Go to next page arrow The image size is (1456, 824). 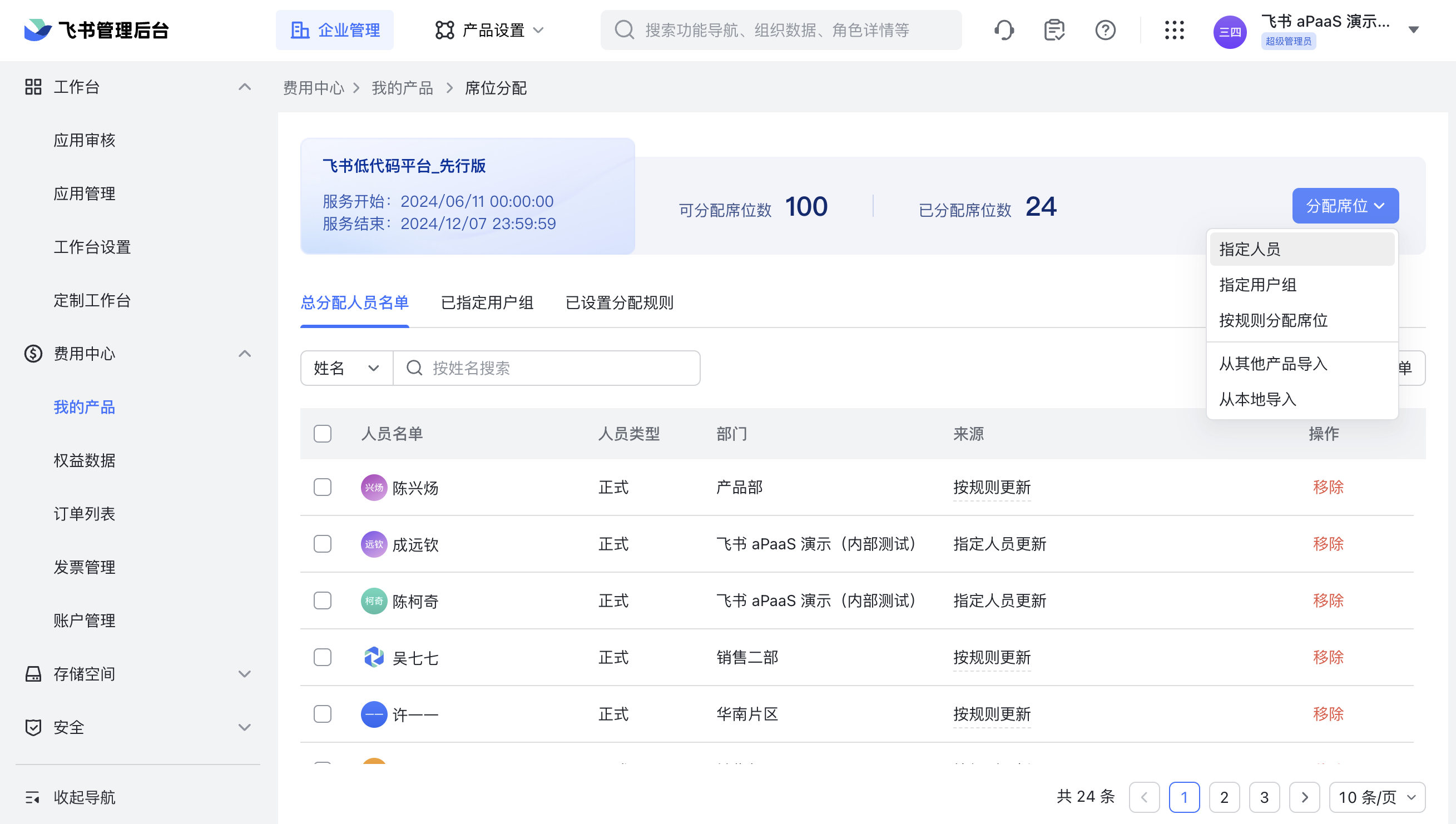tap(1304, 797)
